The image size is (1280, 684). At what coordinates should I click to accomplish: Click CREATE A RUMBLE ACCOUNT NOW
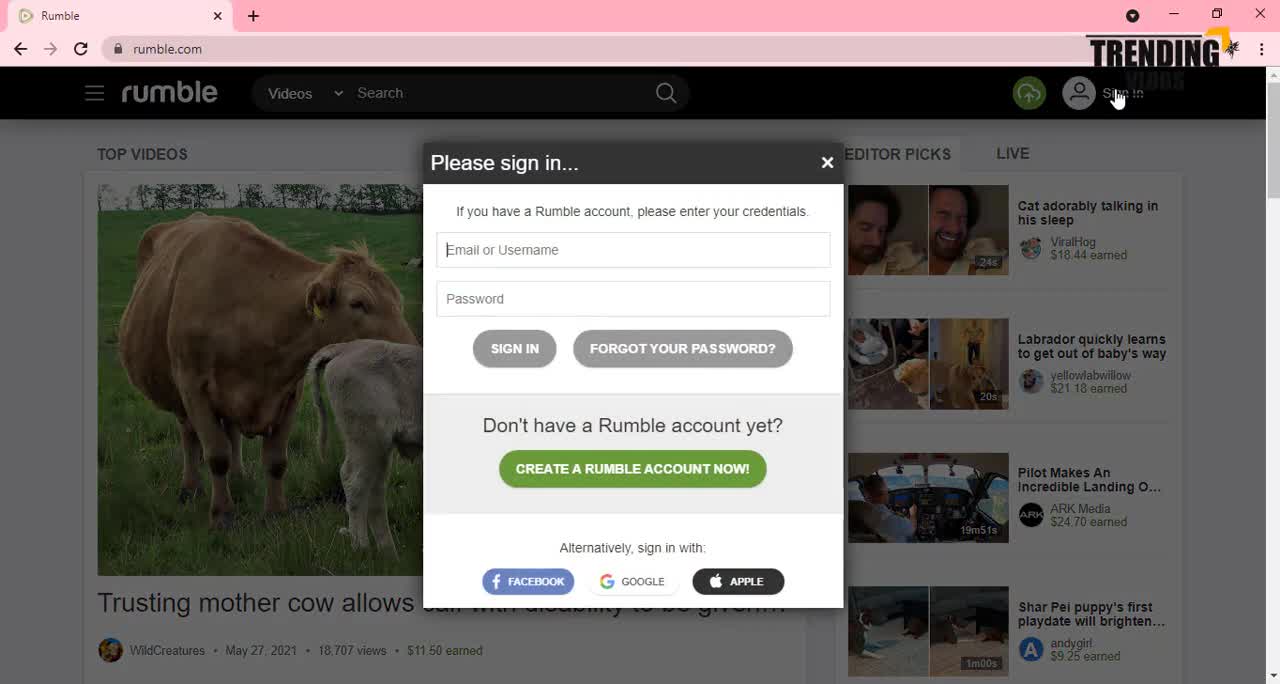633,469
